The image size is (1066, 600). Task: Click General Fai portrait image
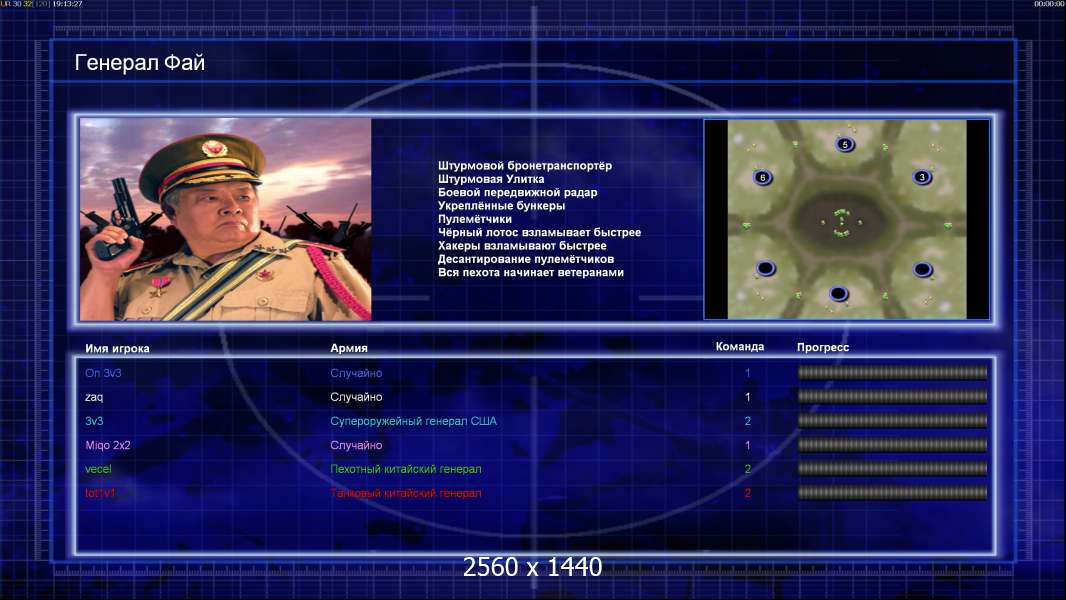pos(226,219)
